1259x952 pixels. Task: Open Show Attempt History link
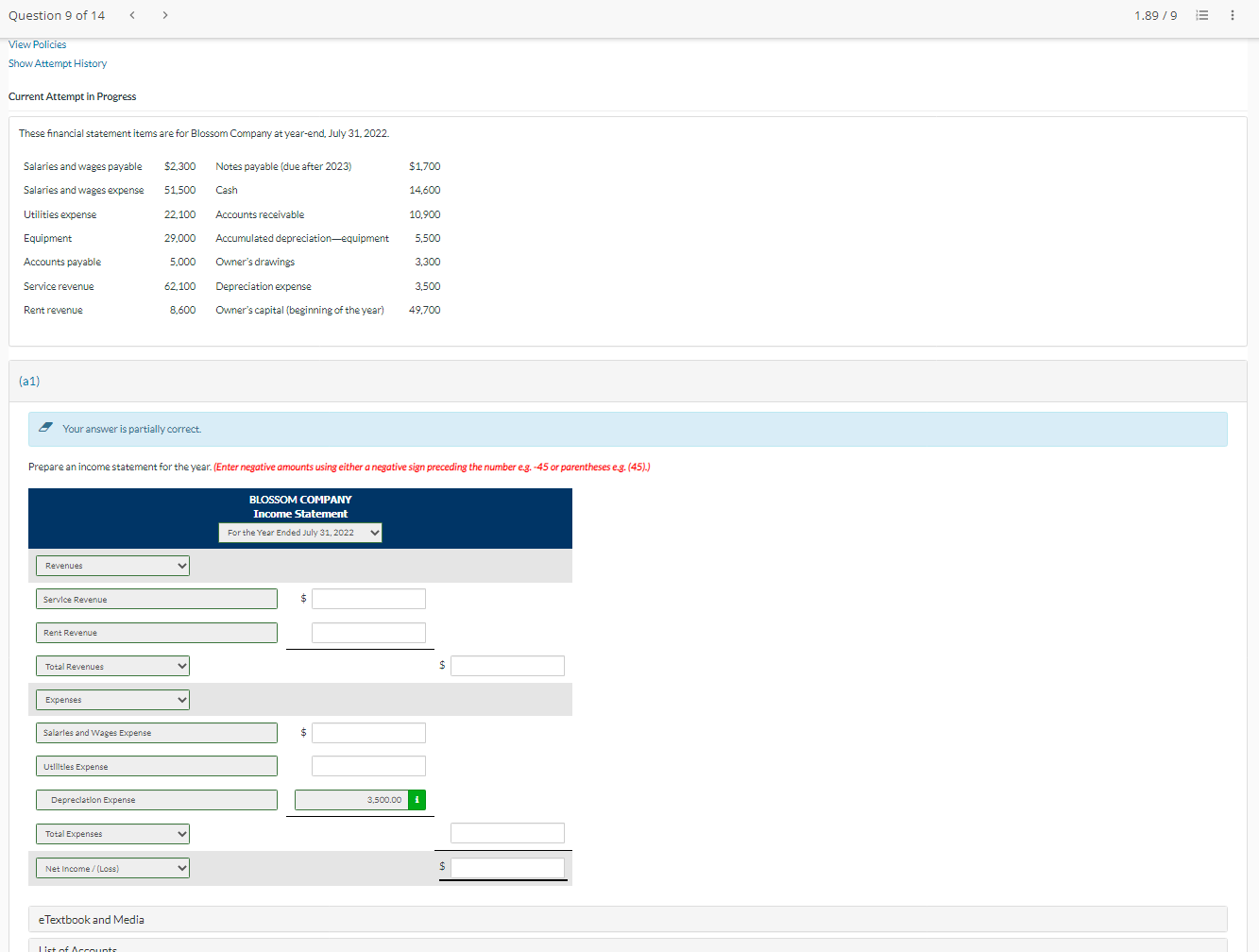pyautogui.click(x=58, y=63)
